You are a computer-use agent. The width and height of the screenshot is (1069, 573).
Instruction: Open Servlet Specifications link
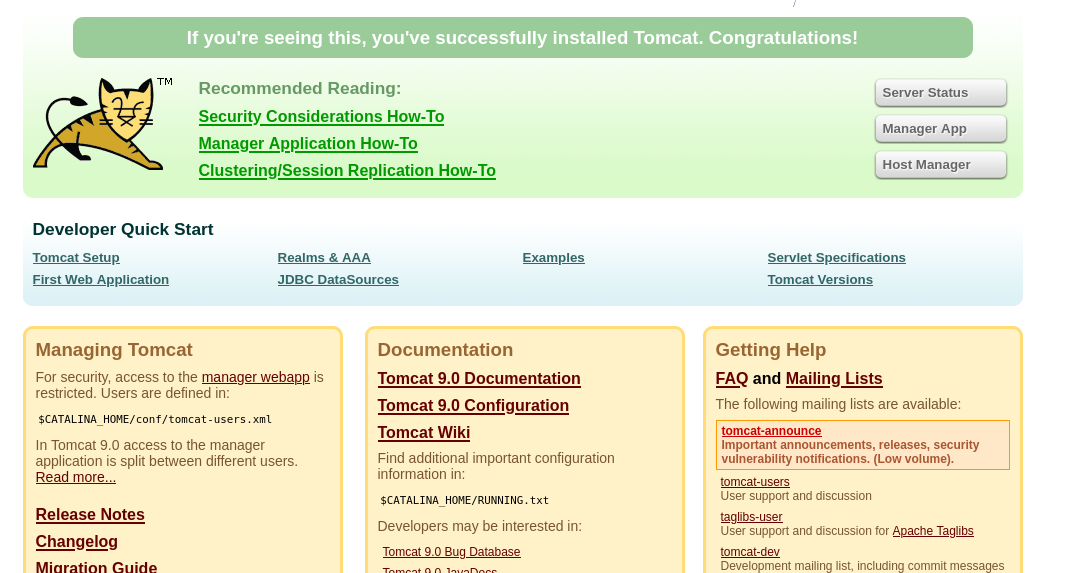(x=837, y=258)
